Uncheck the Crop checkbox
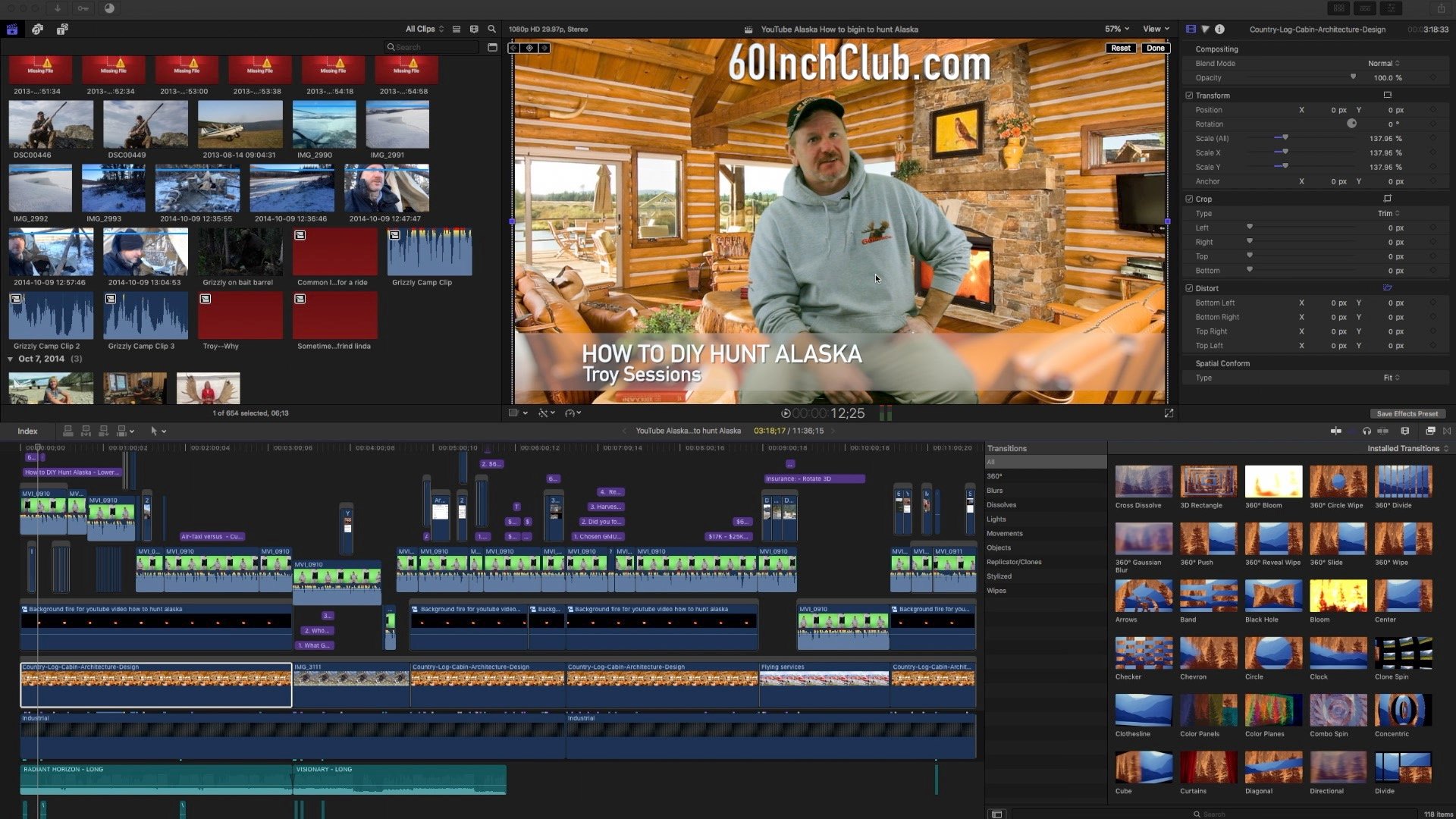Image resolution: width=1456 pixels, height=819 pixels. (1189, 199)
